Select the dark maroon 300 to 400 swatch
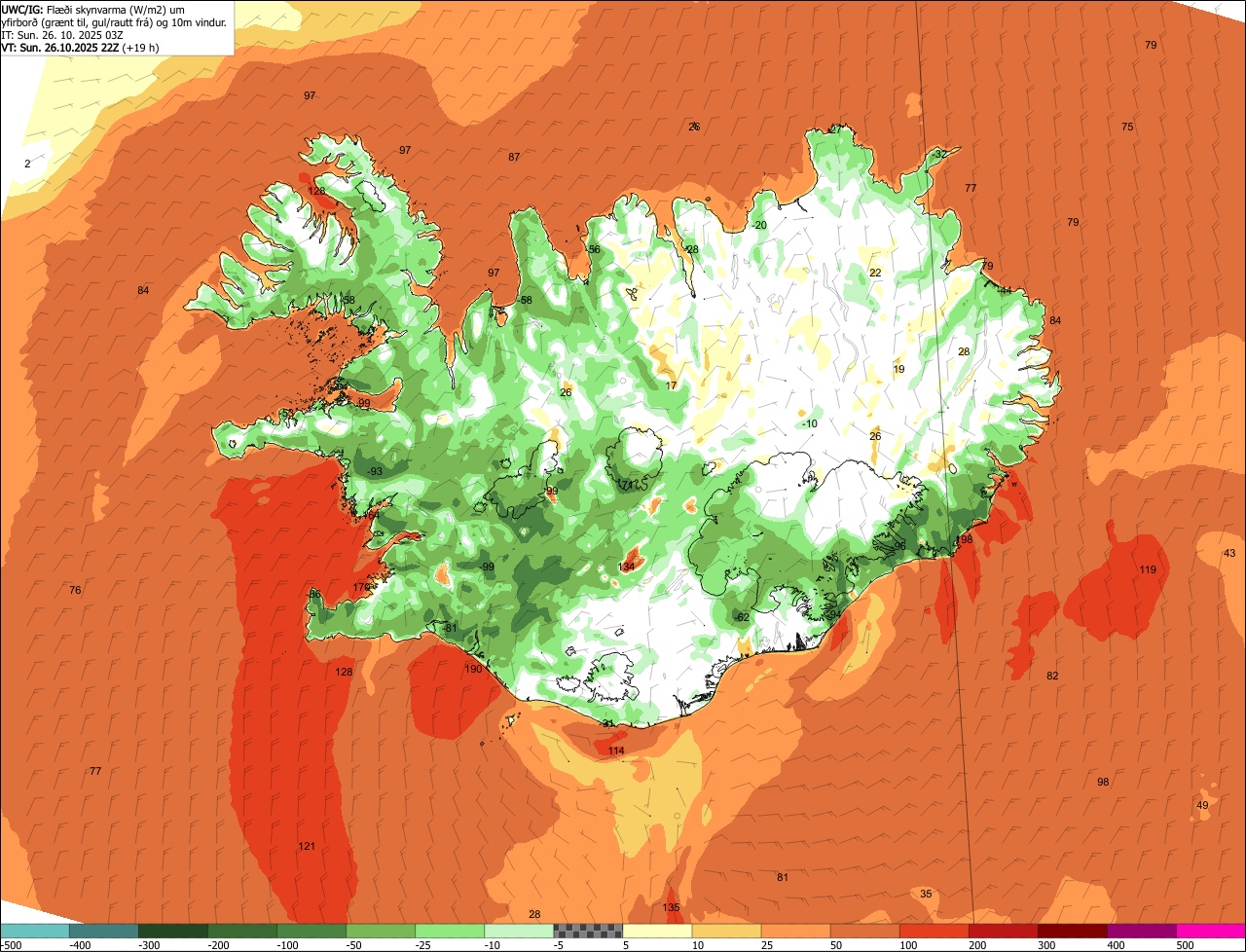Viewport: 1246px width, 952px height. pyautogui.click(x=1072, y=931)
